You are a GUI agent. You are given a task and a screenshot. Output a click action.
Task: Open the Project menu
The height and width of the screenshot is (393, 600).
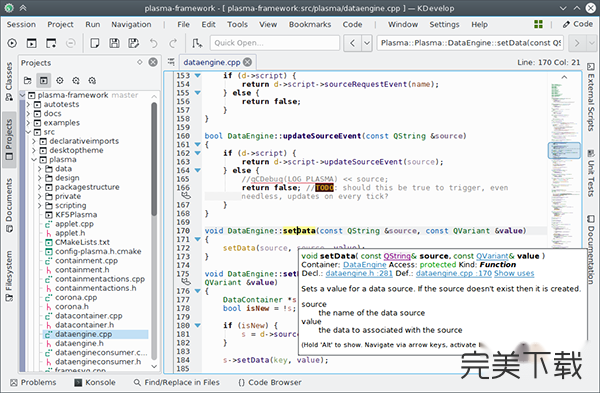(x=60, y=24)
